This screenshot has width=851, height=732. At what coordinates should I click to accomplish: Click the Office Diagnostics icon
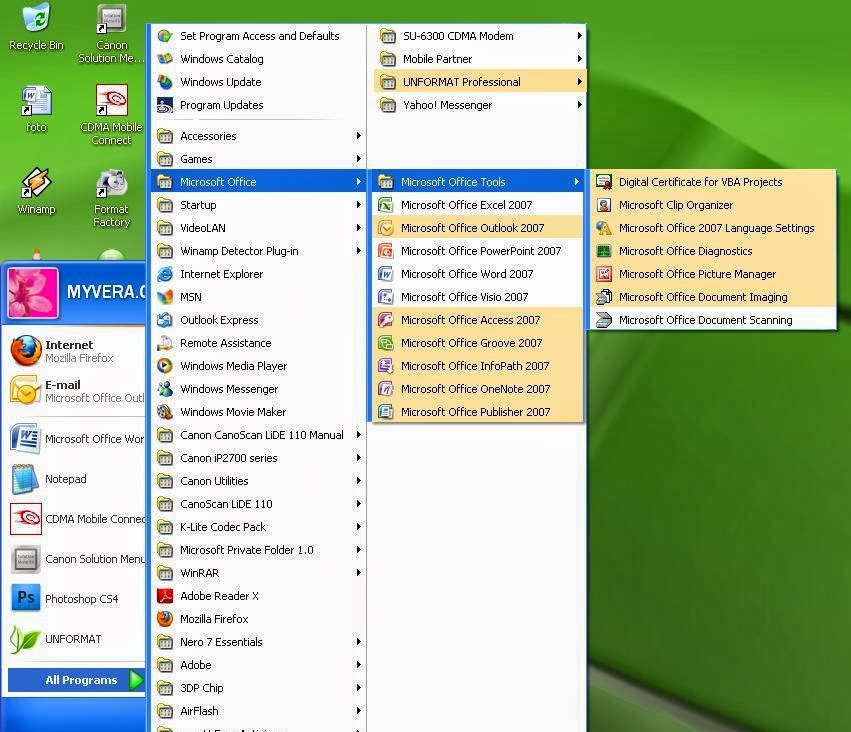(604, 251)
